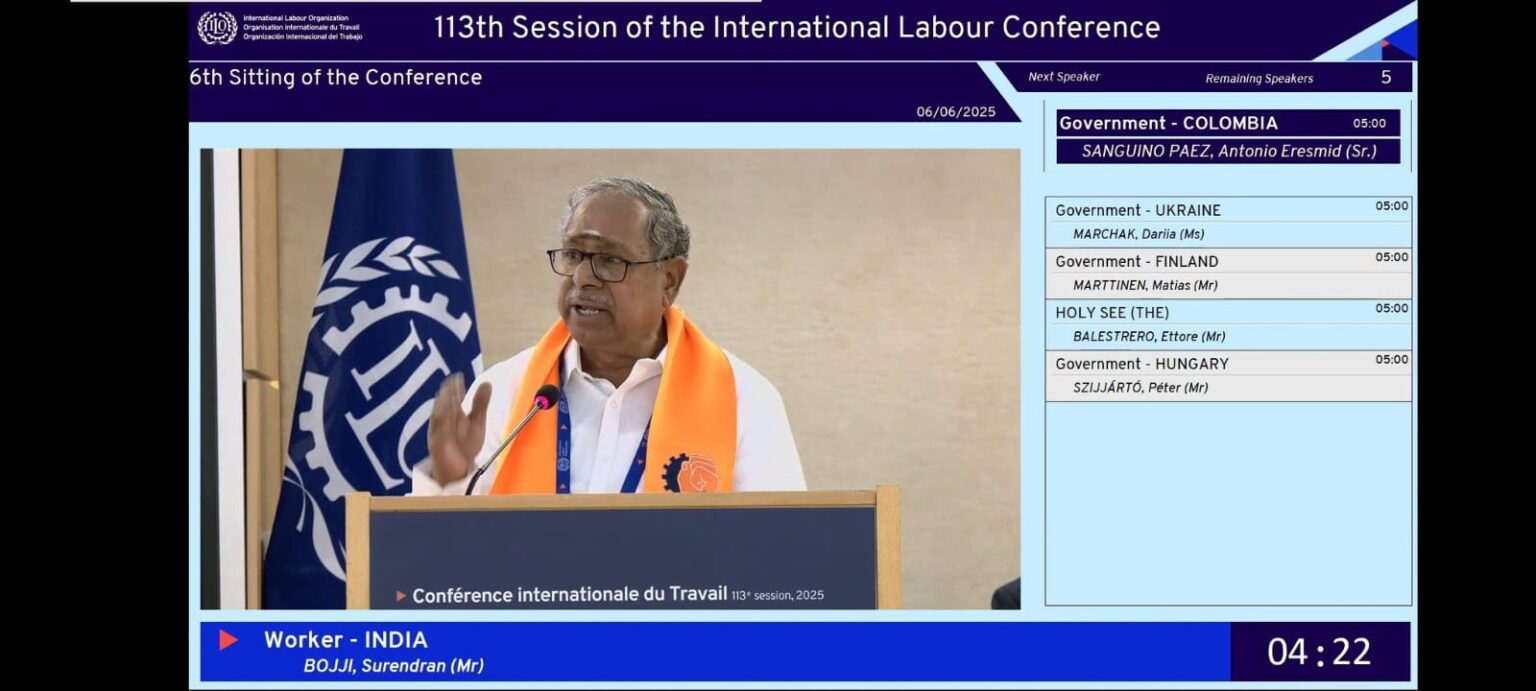The image size is (1536, 691).
Task: Select the 'Government - HUNGARY' row
Action: (x=1228, y=375)
